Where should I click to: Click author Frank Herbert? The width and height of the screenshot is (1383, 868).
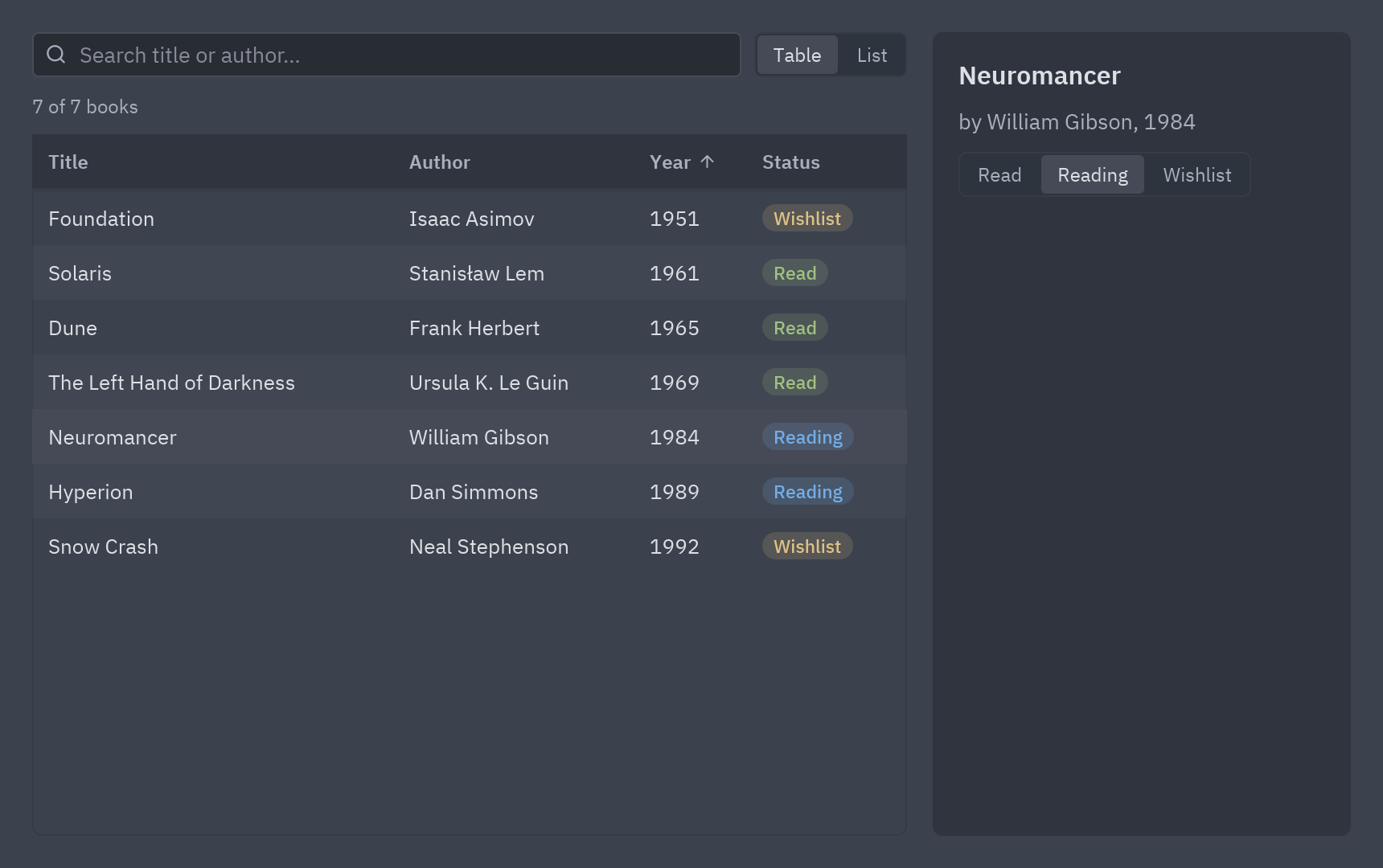pos(474,328)
